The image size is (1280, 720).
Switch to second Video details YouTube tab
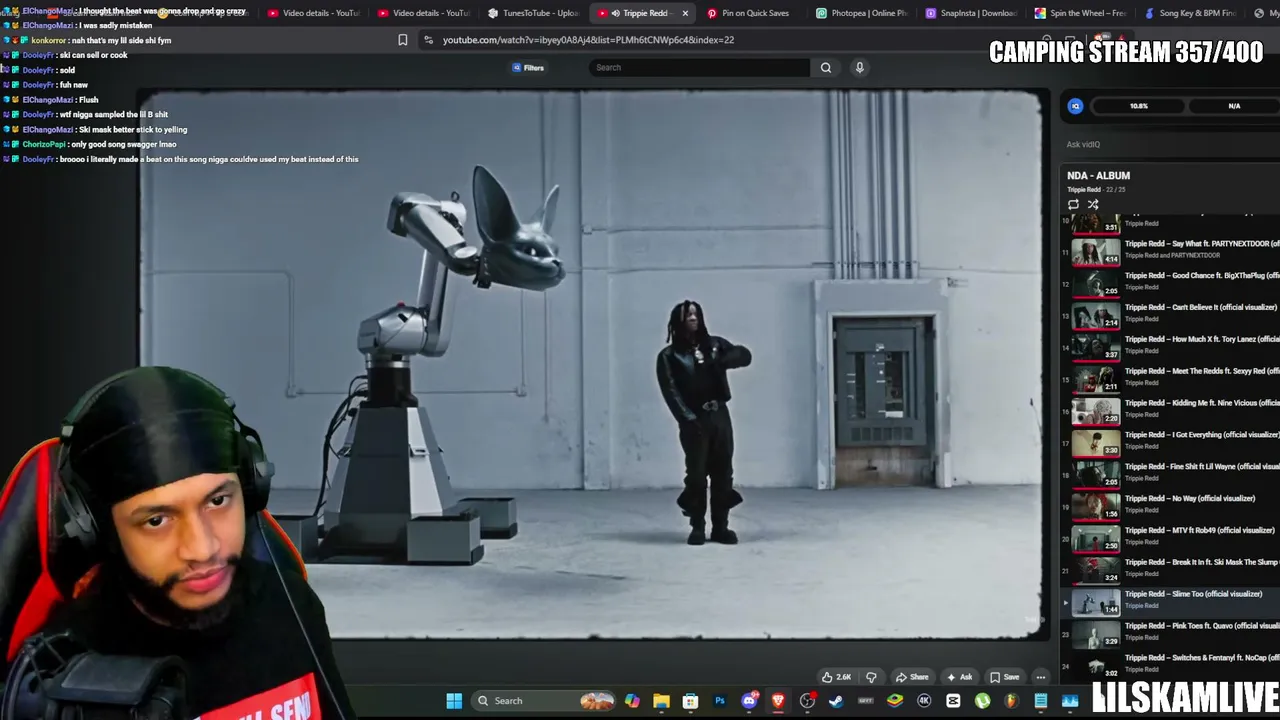click(x=423, y=13)
